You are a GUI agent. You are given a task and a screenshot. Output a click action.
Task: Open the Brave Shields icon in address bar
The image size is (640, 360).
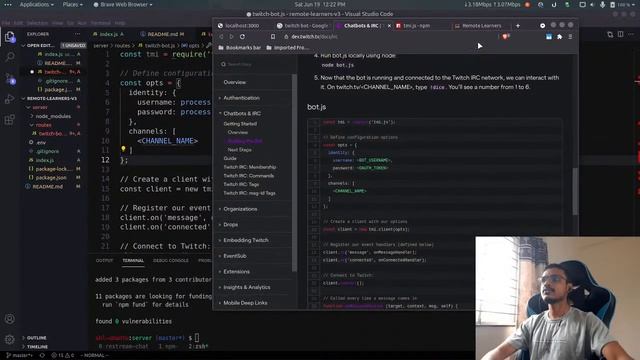pyautogui.click(x=506, y=37)
